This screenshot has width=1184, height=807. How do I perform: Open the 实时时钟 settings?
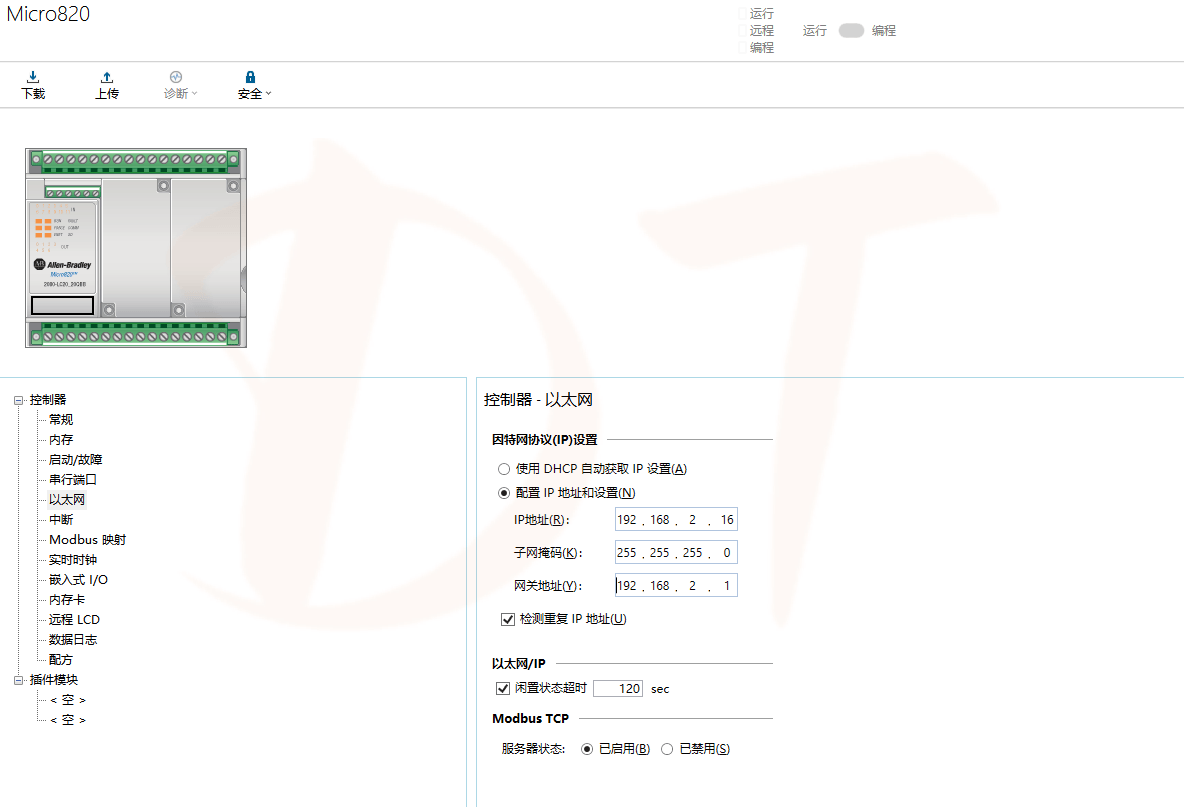tap(72, 559)
